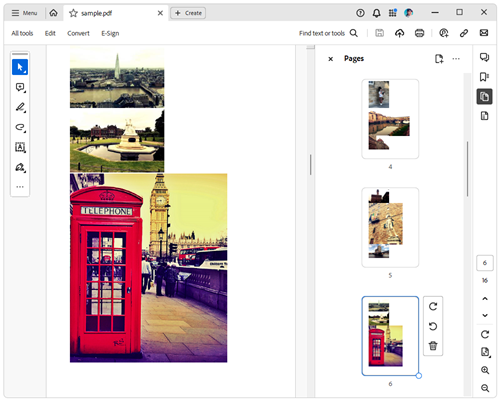Close the Pages panel

point(330,59)
